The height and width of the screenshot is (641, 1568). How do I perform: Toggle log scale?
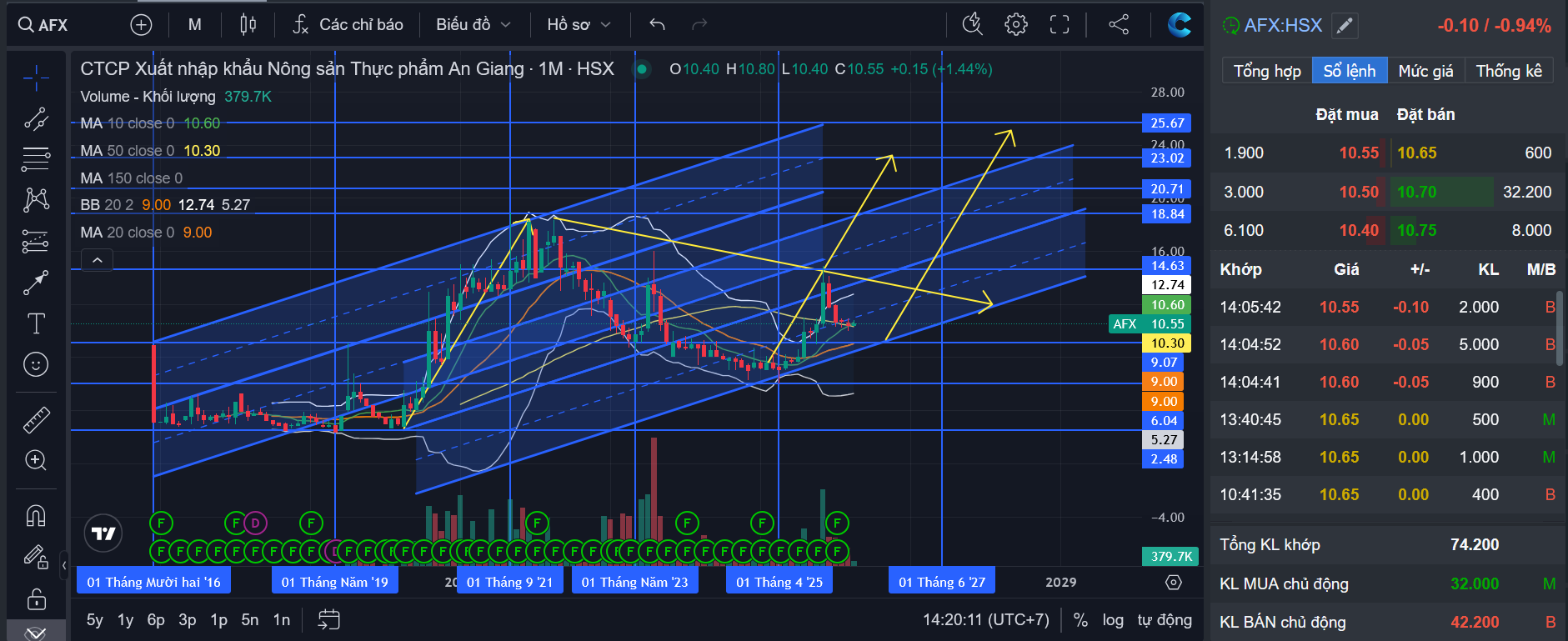[x=1113, y=620]
